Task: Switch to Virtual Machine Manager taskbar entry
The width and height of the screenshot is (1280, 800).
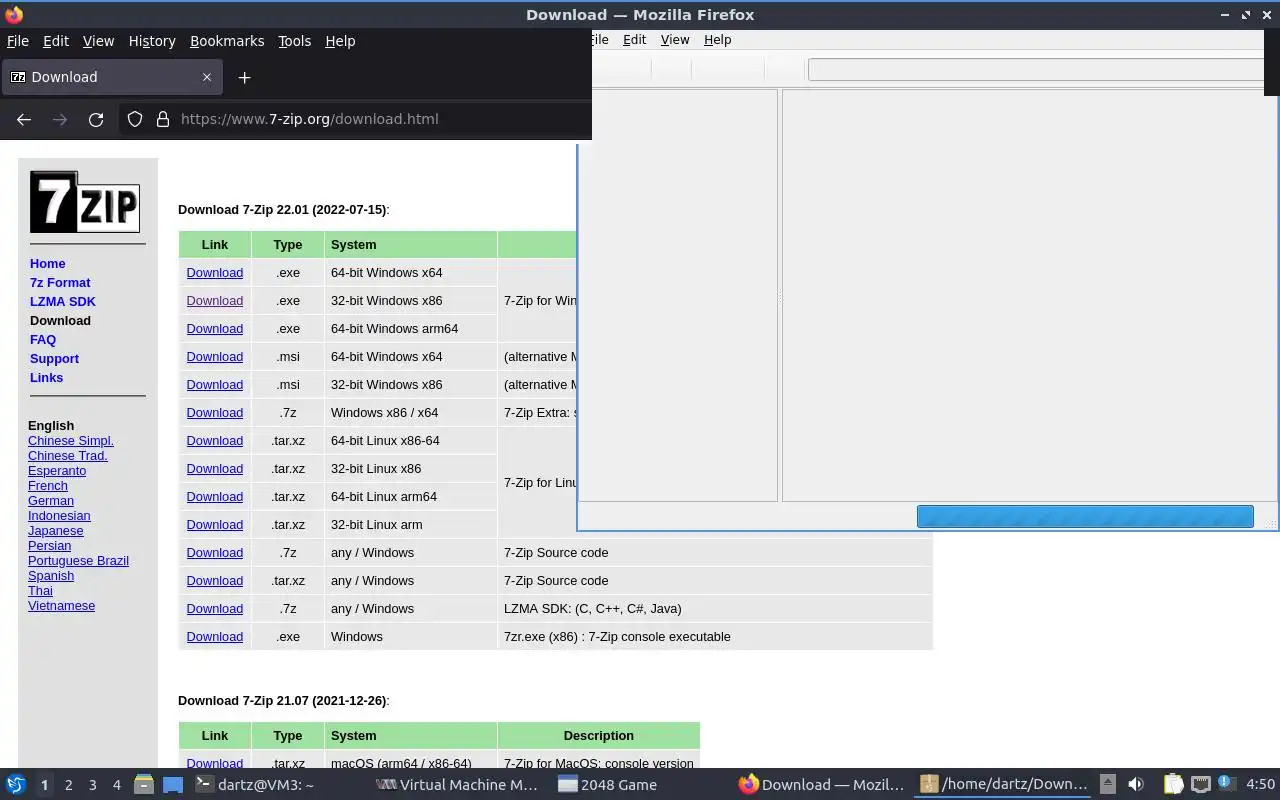Action: pos(457,785)
